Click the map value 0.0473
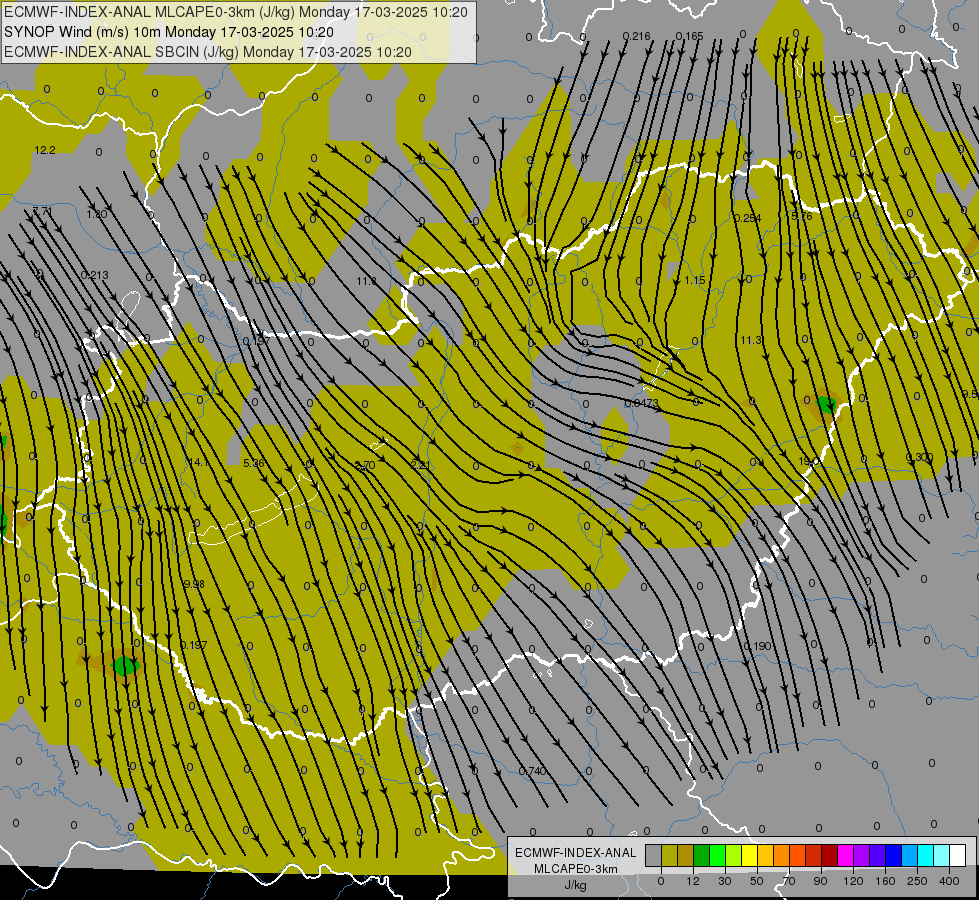 tap(642, 403)
